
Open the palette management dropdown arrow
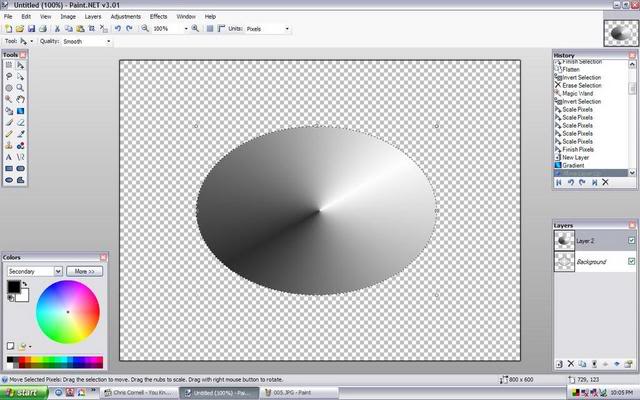(x=30, y=347)
